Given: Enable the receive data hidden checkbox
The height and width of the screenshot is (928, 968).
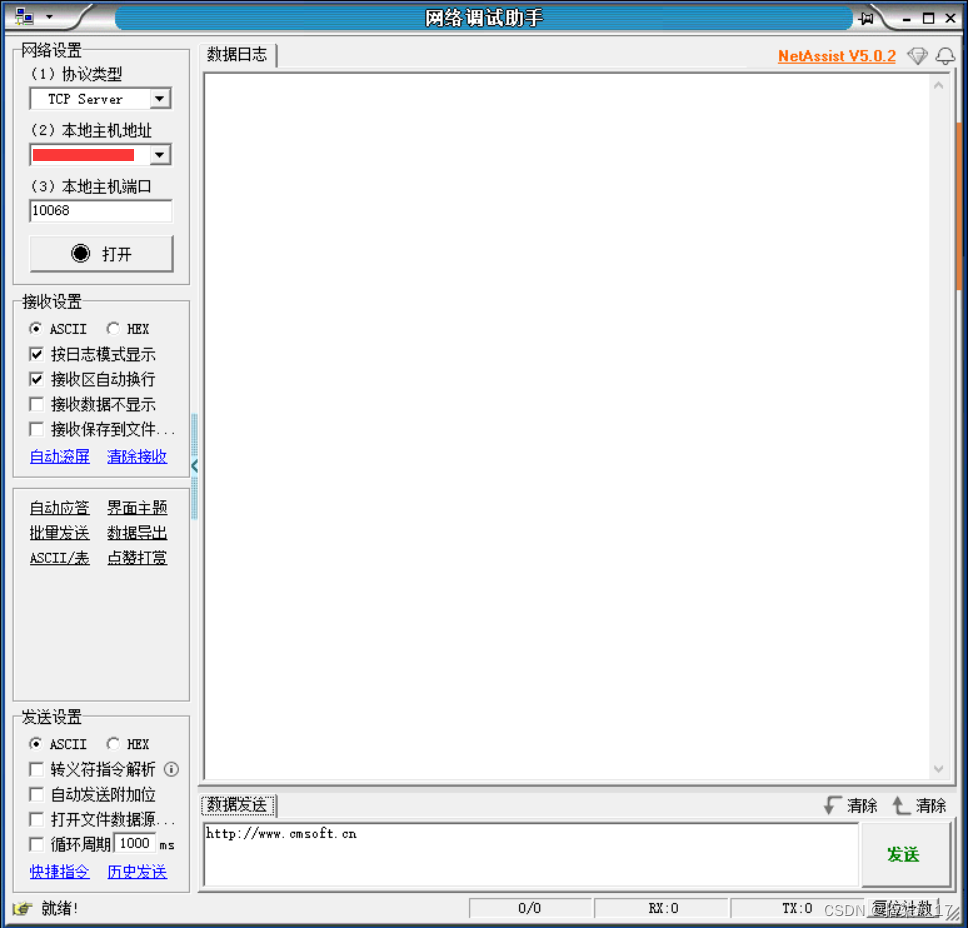Looking at the screenshot, I should (36, 404).
